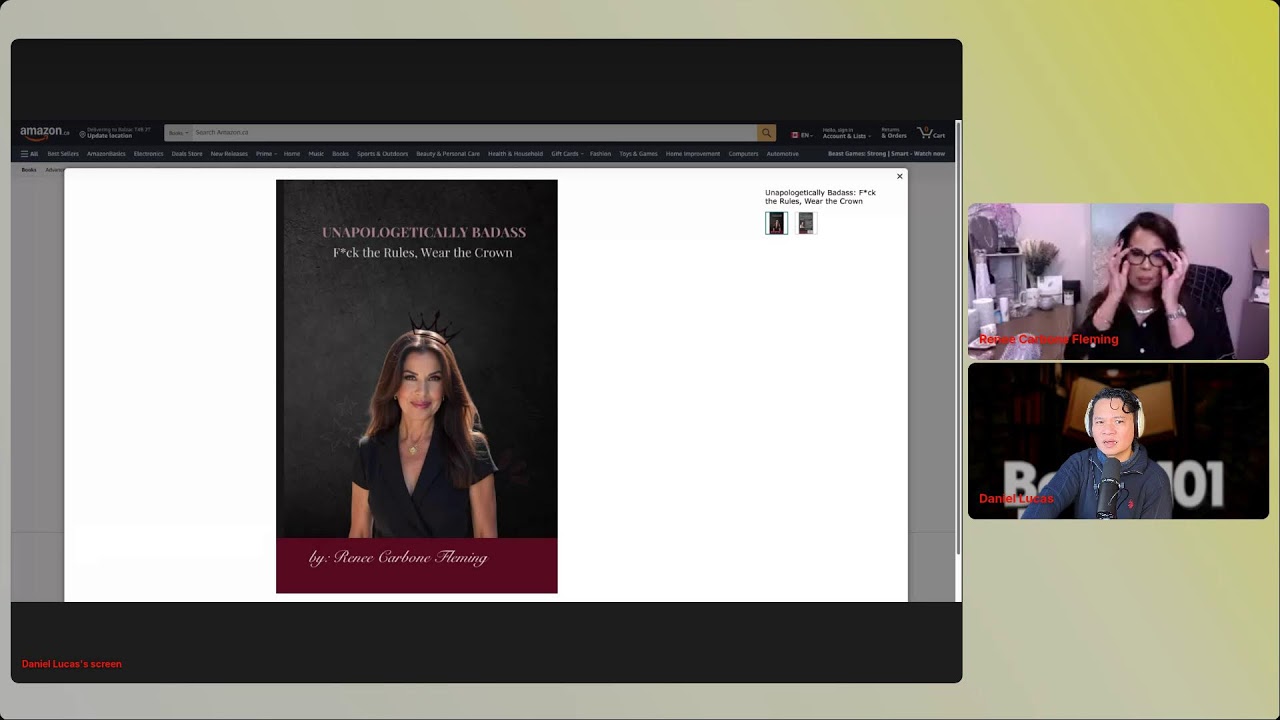Open Fashion nav item
The height and width of the screenshot is (720, 1280).
coord(600,154)
